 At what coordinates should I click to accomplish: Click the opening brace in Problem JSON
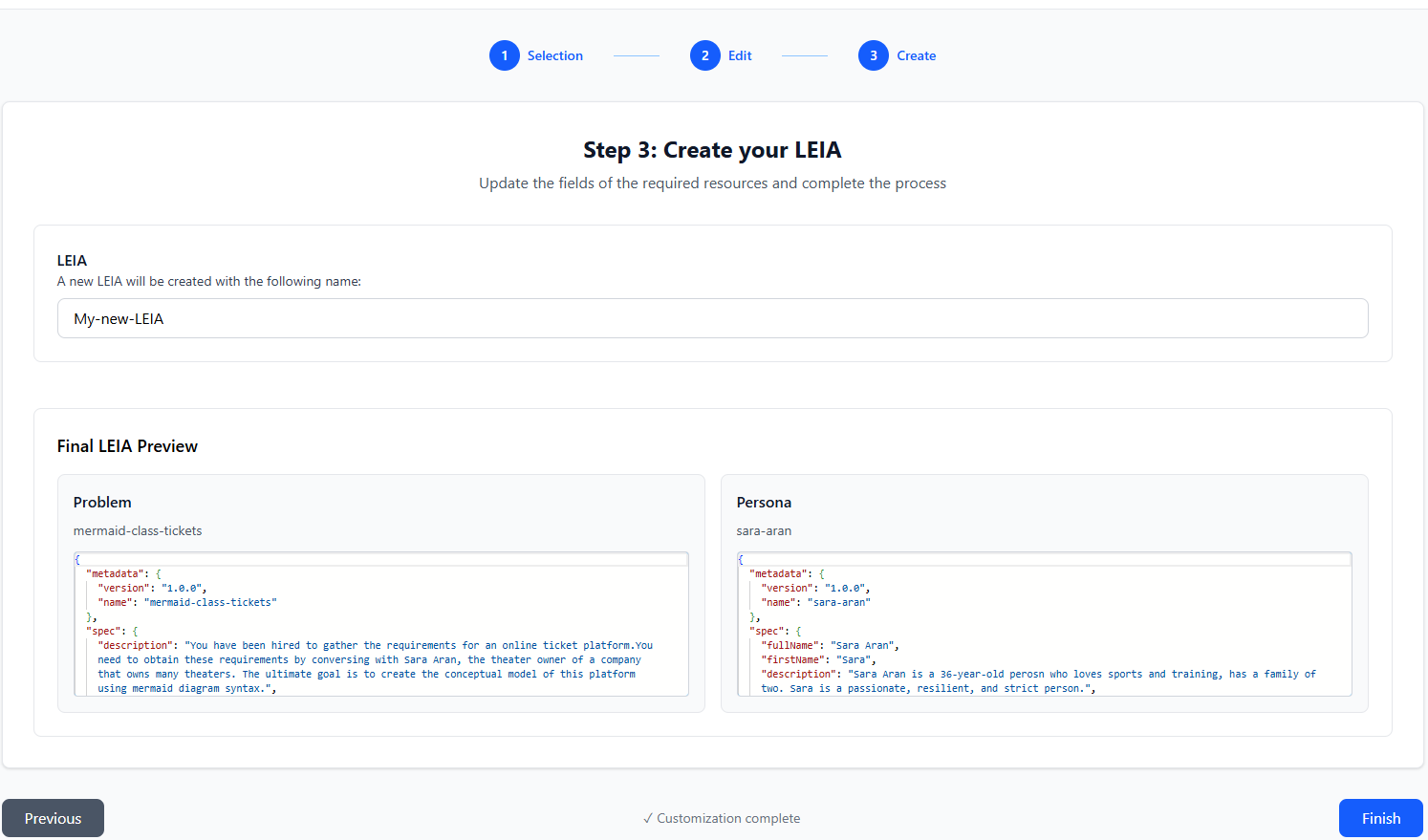(77, 560)
